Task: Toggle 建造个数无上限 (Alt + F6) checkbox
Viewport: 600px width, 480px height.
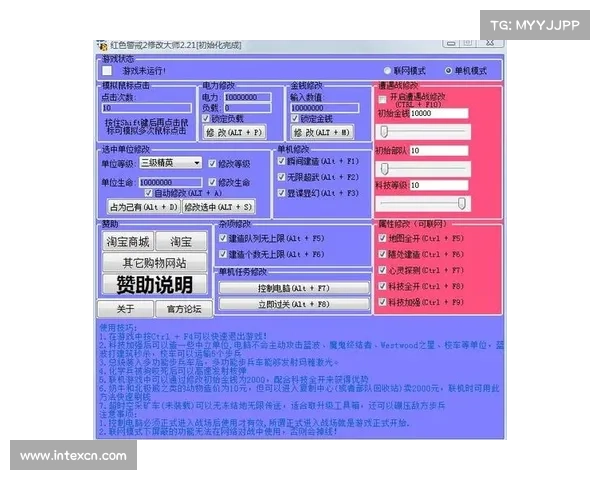Action: pos(223,254)
